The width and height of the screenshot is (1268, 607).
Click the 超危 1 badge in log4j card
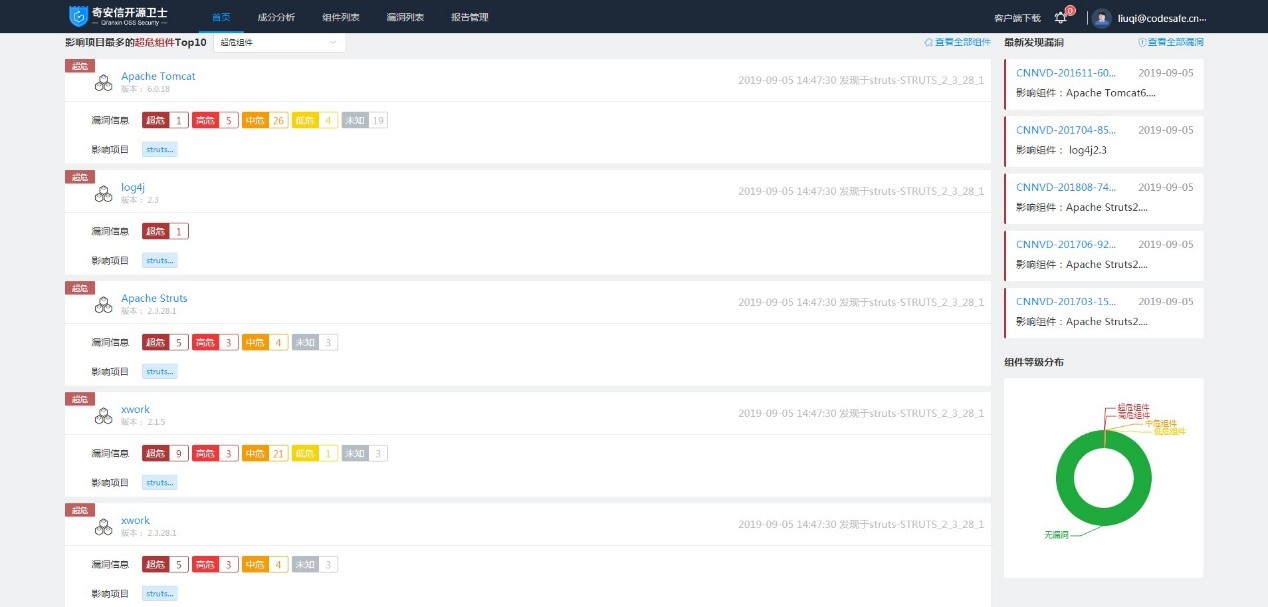pyautogui.click(x=165, y=231)
